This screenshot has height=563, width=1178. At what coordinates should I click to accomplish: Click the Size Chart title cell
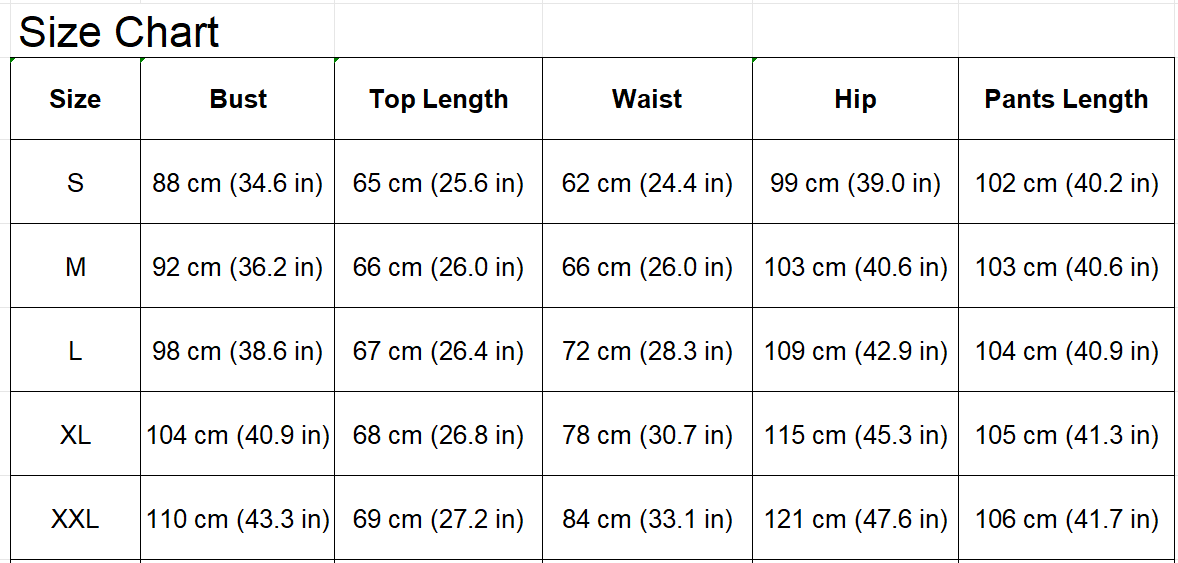point(120,33)
